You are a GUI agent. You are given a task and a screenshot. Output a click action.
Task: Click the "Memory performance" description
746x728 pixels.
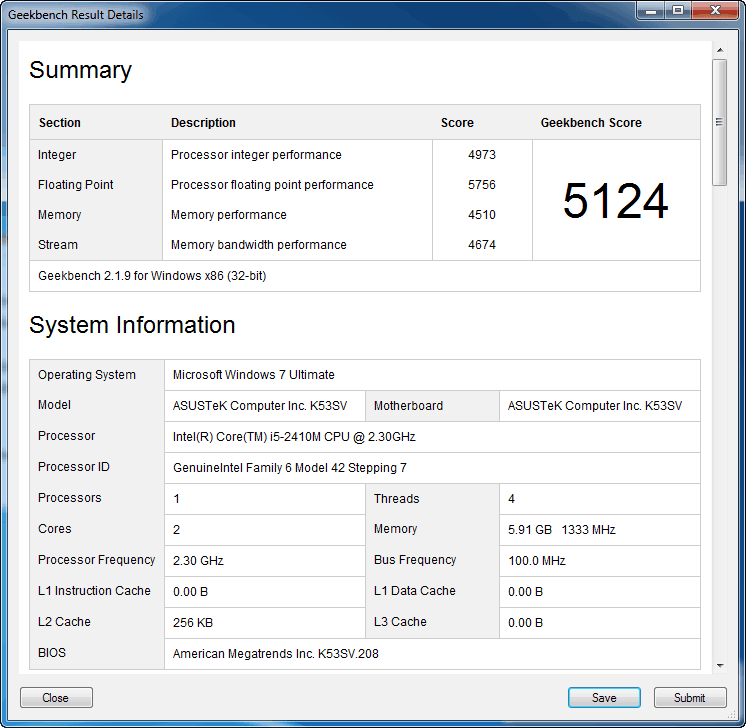tap(228, 215)
